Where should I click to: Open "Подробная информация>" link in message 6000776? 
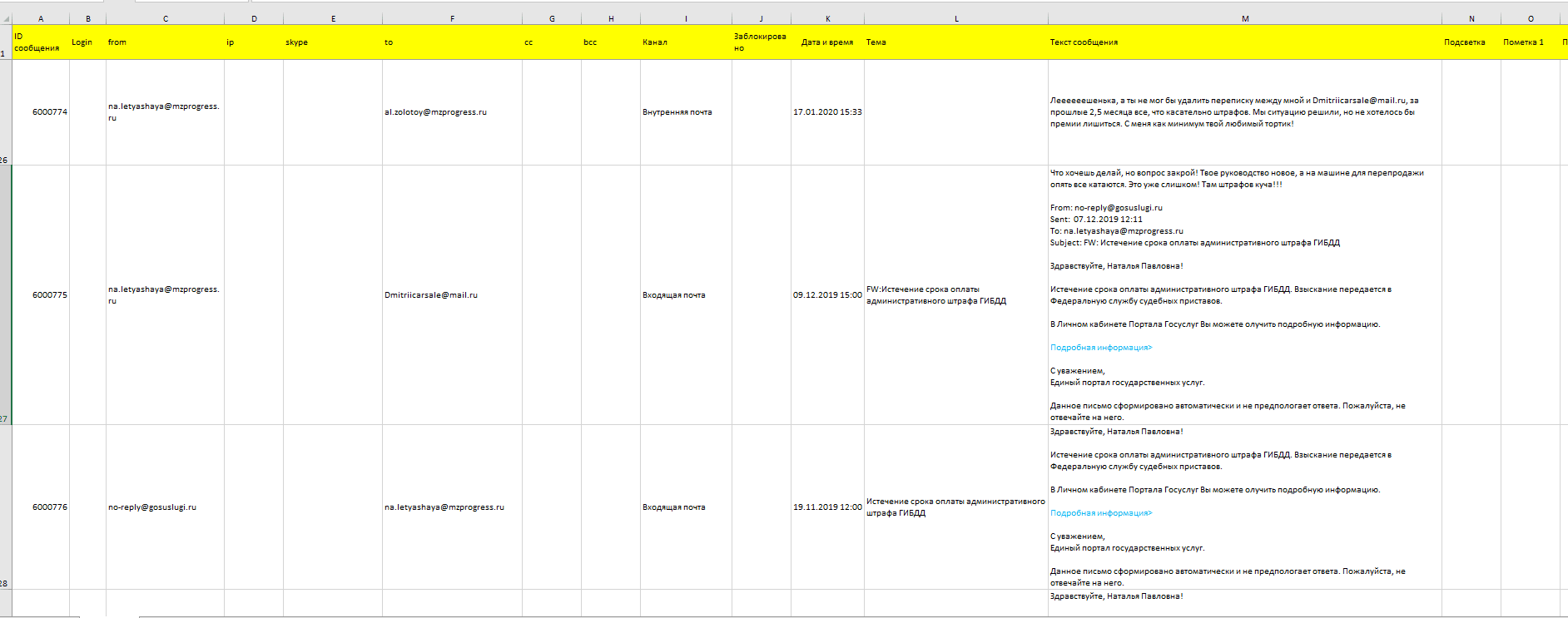[x=1100, y=513]
